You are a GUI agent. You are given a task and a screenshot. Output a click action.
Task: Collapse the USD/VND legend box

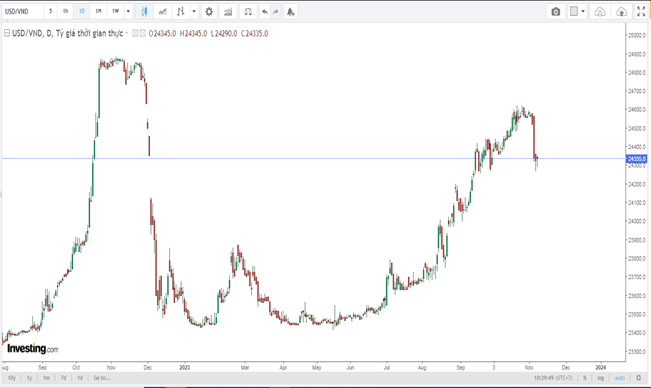(7, 33)
